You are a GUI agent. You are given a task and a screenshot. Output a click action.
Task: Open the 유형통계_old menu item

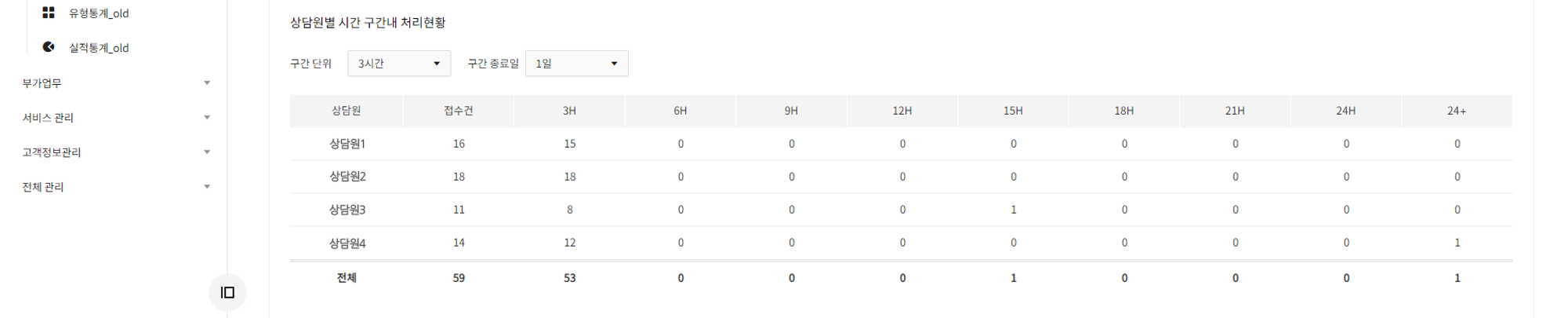point(99,13)
